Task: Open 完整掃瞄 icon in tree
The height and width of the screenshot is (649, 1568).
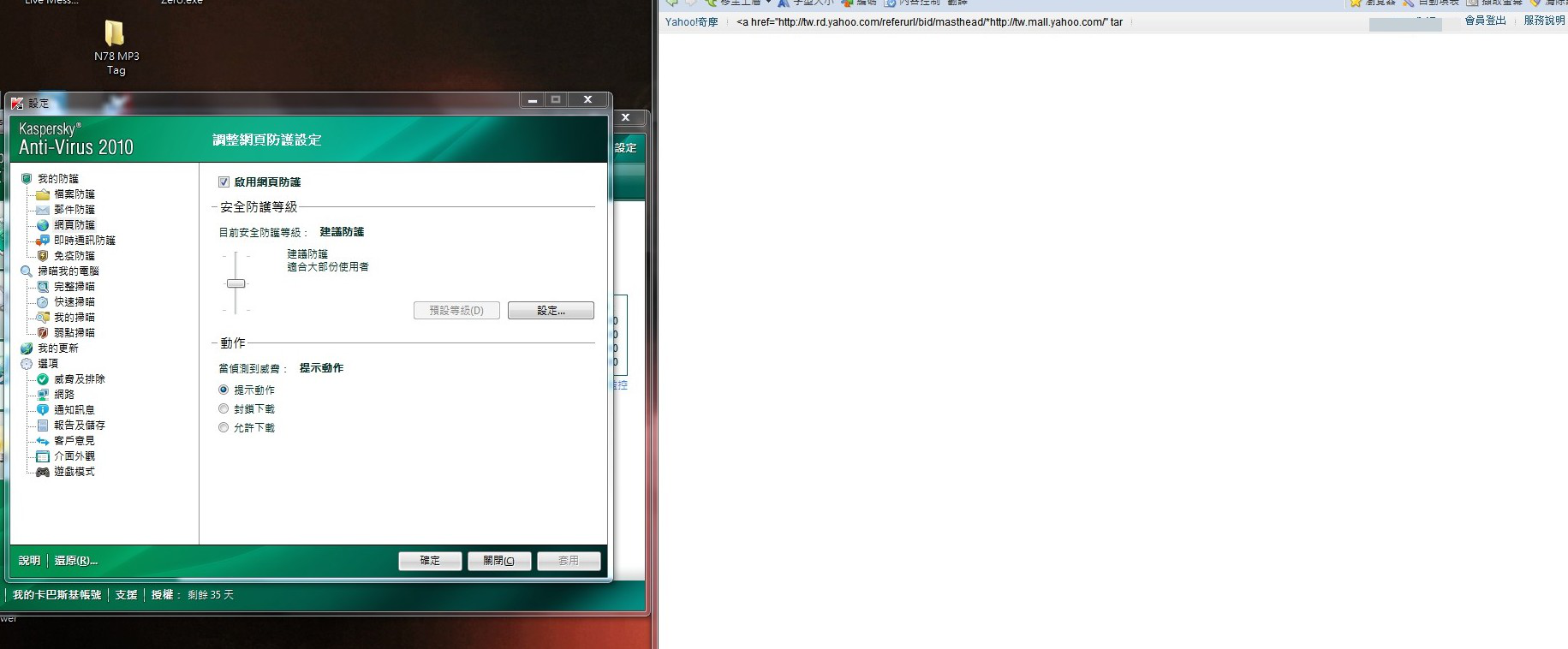Action: [x=43, y=287]
